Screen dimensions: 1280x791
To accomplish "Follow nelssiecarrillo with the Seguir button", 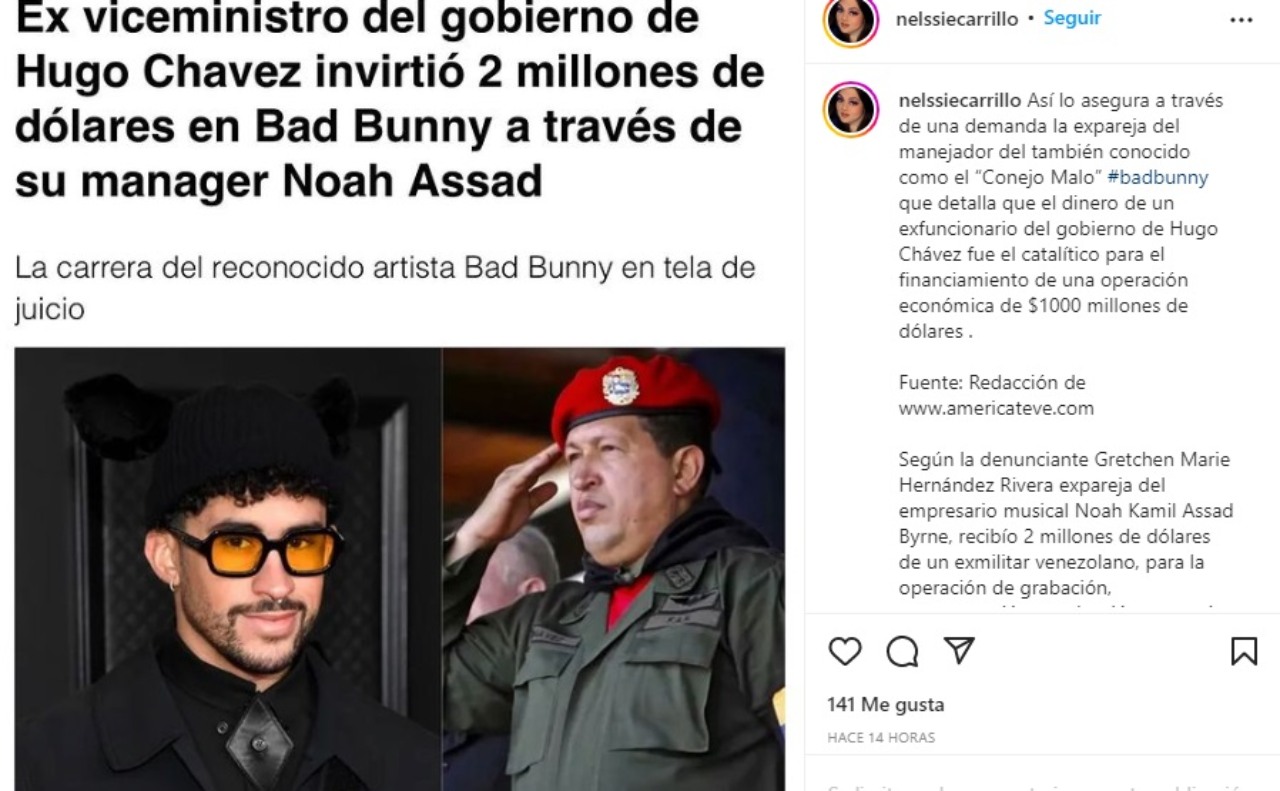I will [x=1072, y=19].
